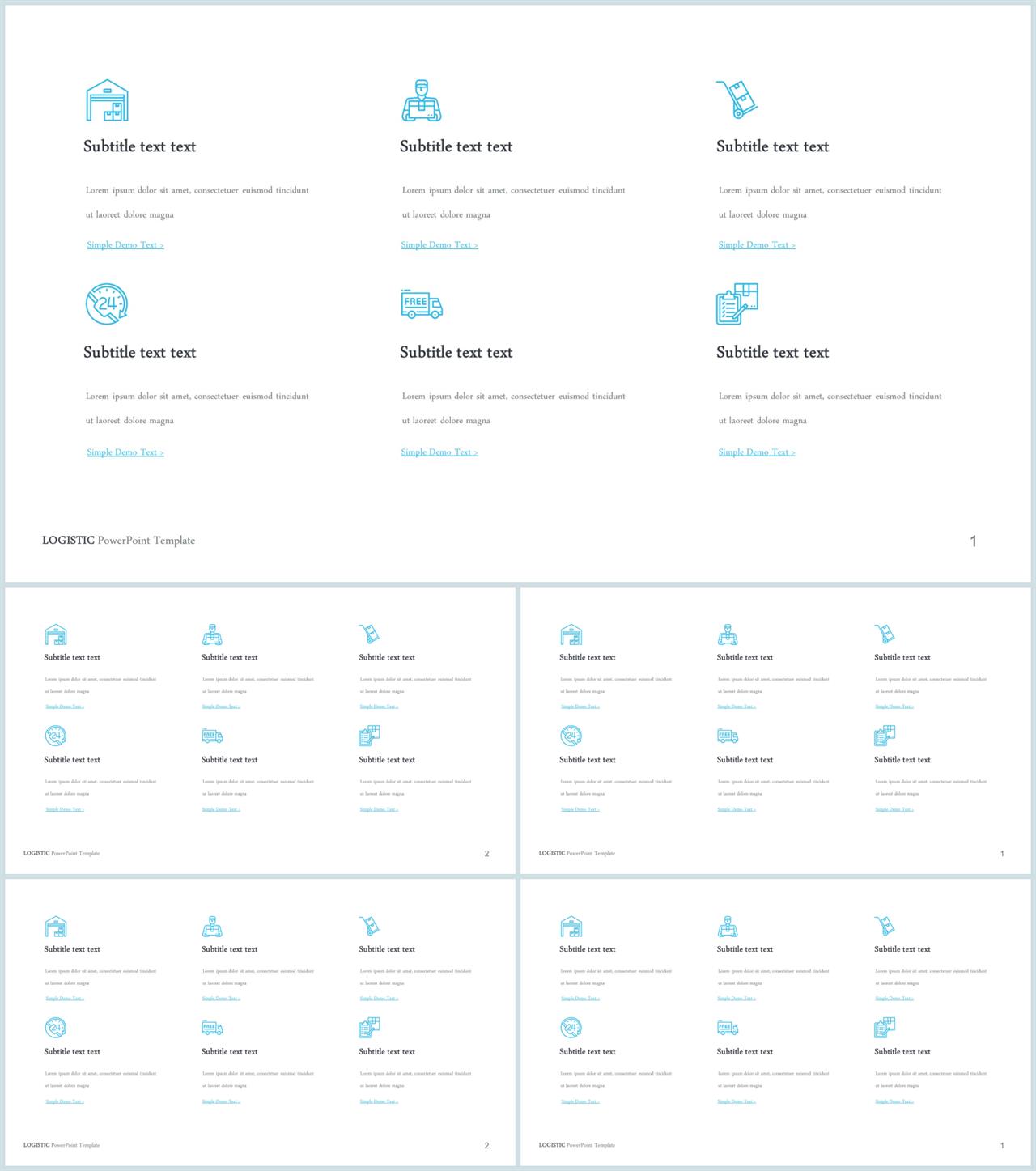Screen dimensions: 1036x1171
Task: Click page number 1 in the bottom-right slide
Action: (x=1002, y=1146)
